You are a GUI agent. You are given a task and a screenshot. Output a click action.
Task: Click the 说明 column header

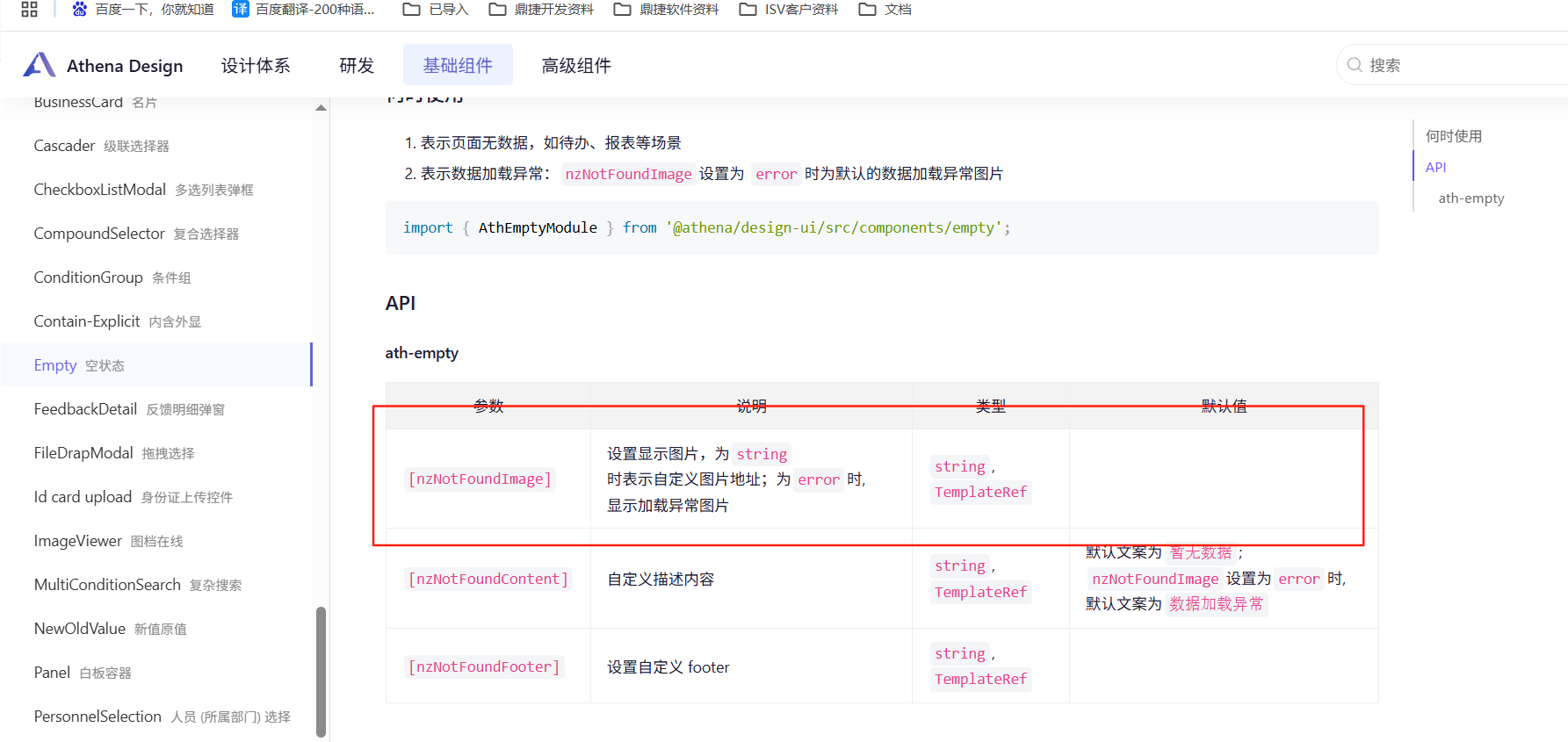(751, 406)
